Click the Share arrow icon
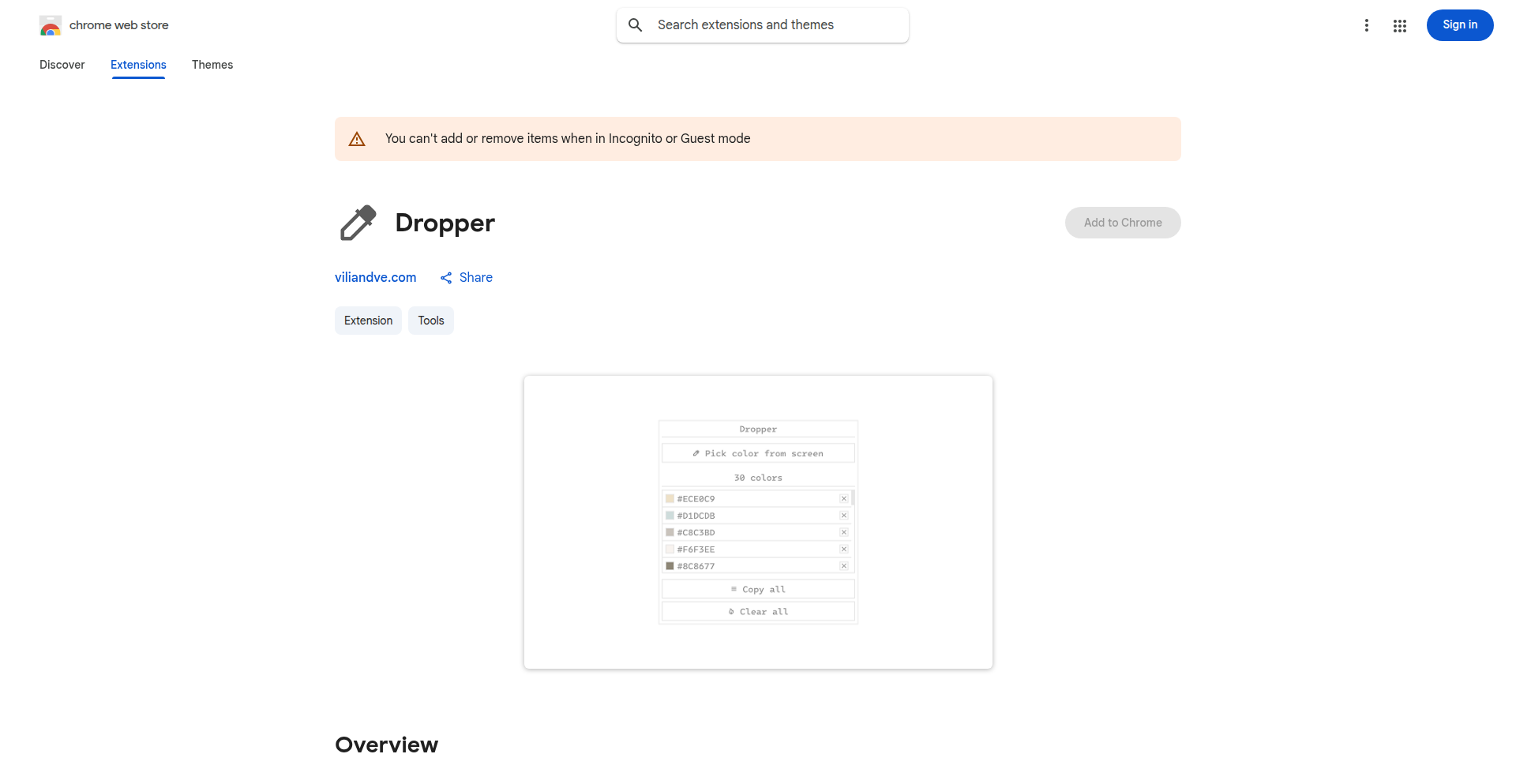1516x784 pixels. pyautogui.click(x=446, y=278)
